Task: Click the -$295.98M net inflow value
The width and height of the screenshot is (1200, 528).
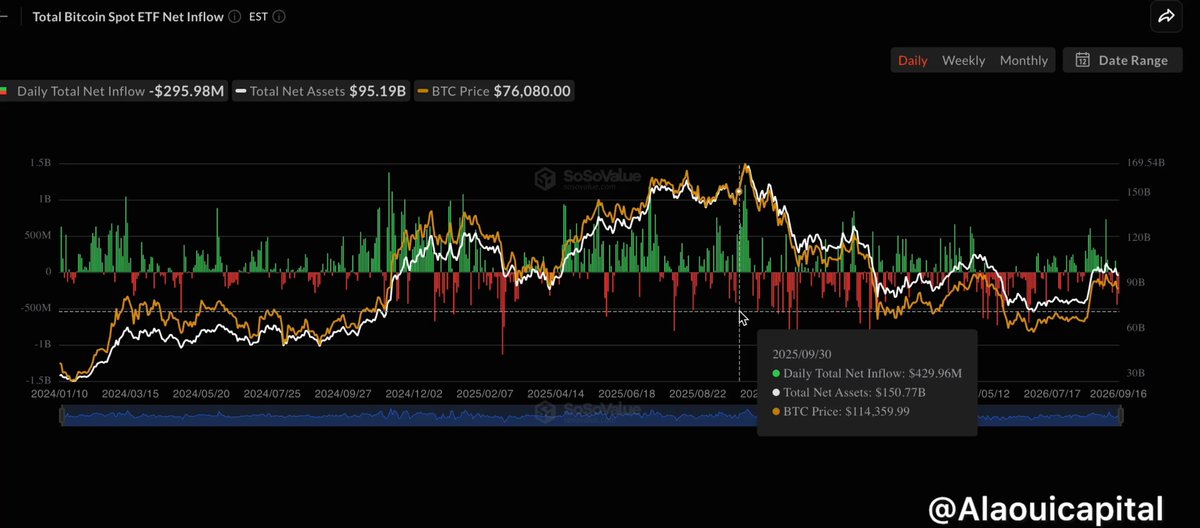Action: [186, 91]
